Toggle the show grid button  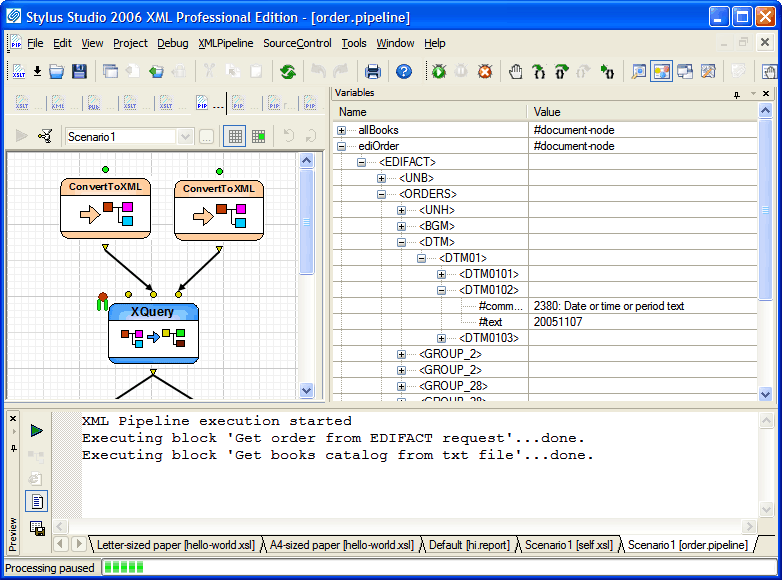235,136
